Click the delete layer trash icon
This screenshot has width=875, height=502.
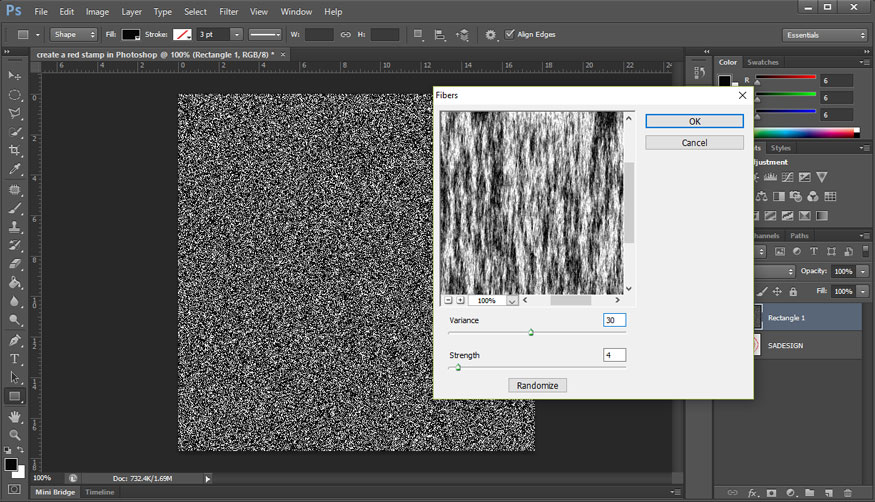pos(848,493)
